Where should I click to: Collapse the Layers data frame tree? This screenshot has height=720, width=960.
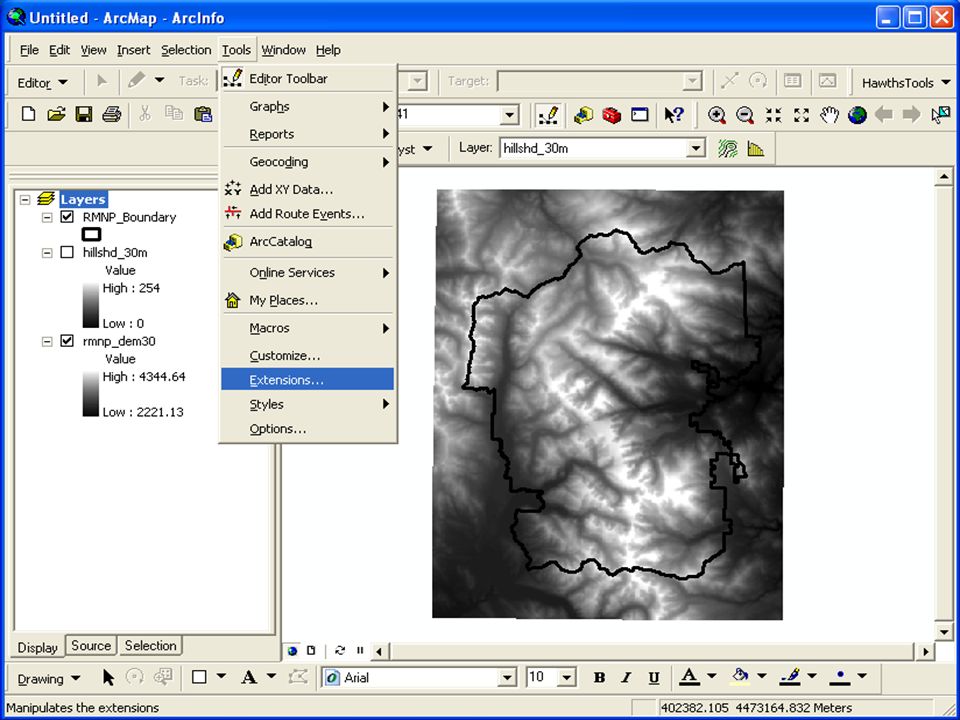(x=25, y=200)
